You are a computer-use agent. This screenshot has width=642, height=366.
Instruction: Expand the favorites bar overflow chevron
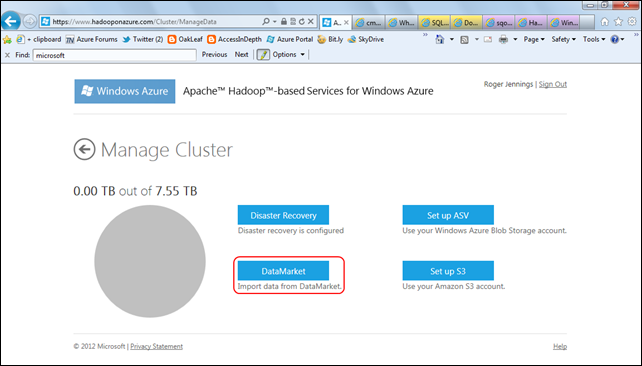[x=425, y=35]
